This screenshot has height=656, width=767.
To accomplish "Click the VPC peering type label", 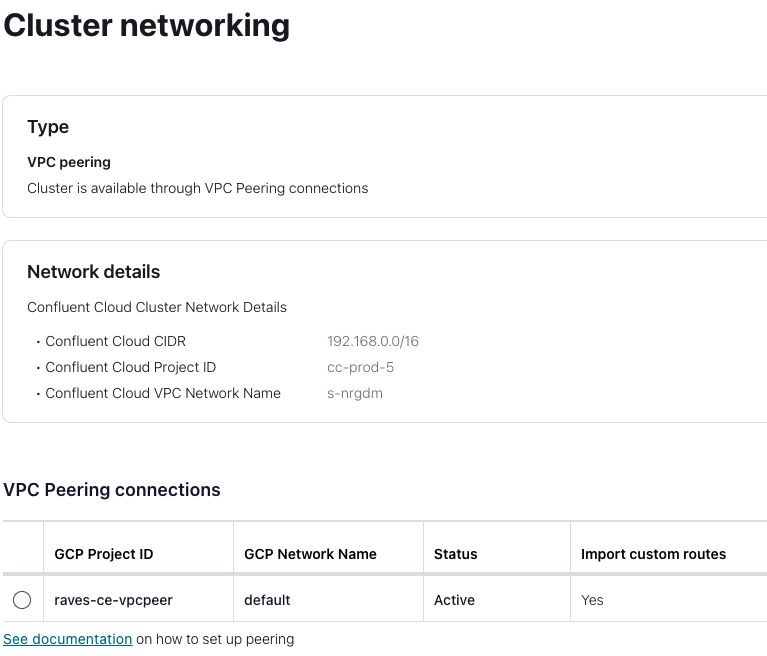I will point(69,162).
